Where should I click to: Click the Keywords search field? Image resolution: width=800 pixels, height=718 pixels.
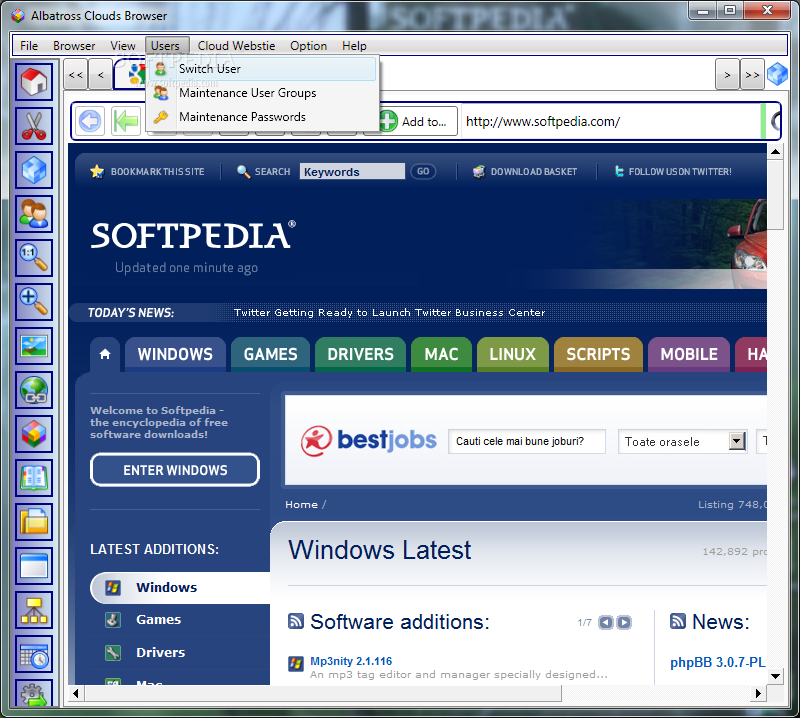pyautogui.click(x=352, y=171)
